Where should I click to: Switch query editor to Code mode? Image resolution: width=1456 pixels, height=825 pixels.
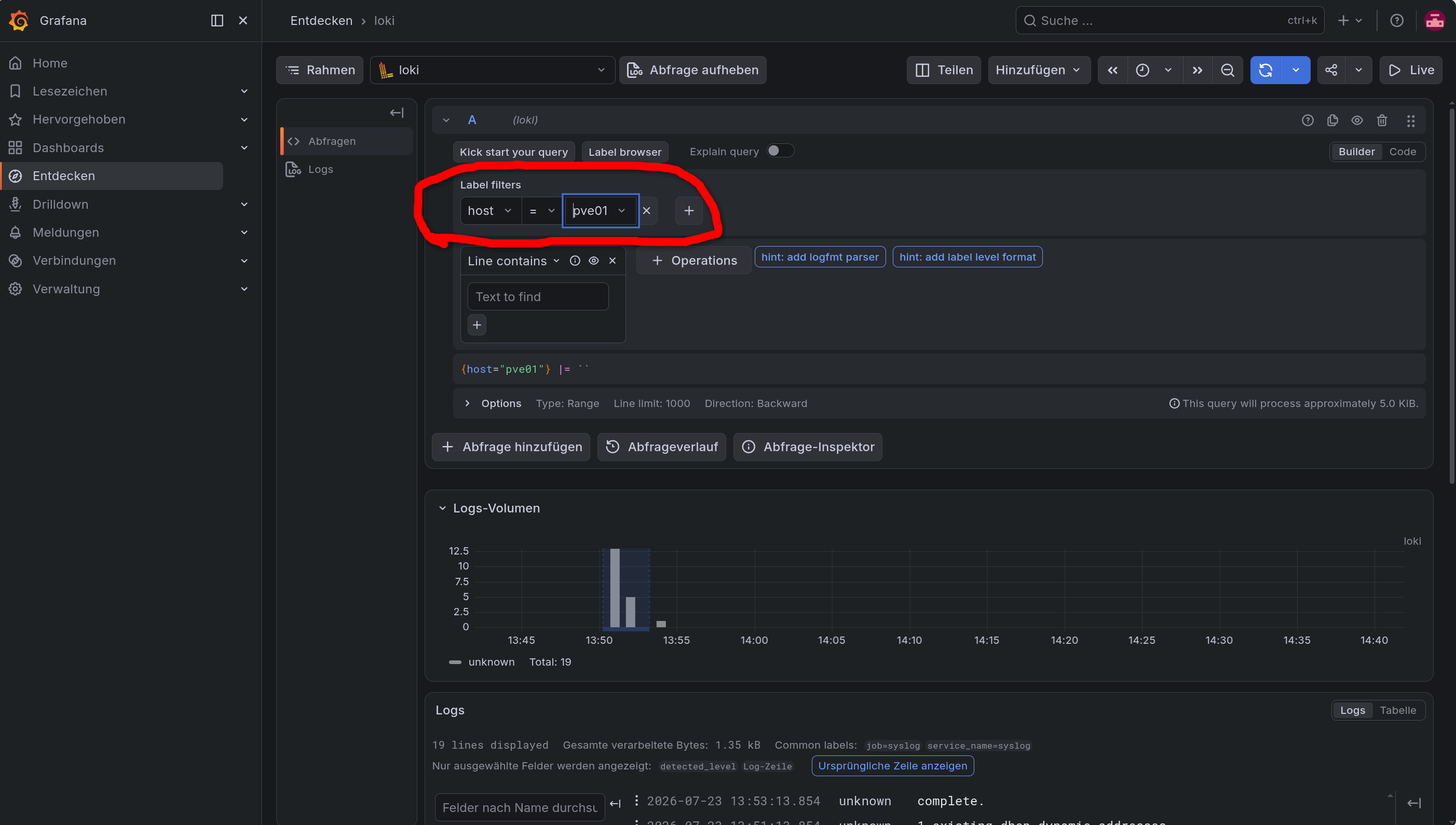click(1402, 152)
